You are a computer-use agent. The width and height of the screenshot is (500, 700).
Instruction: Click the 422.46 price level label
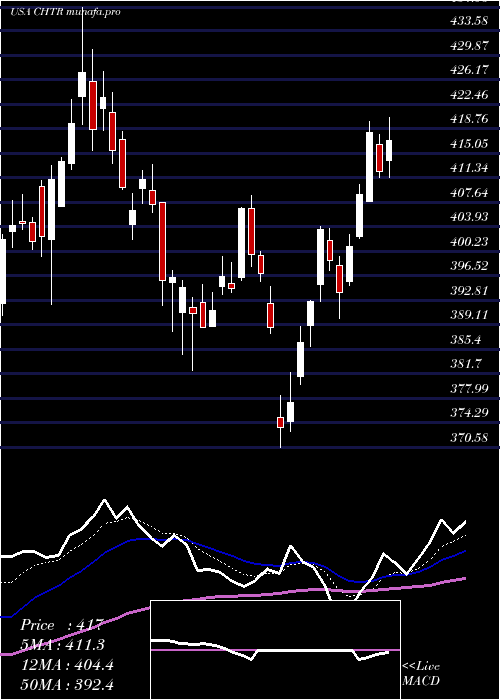(468, 95)
